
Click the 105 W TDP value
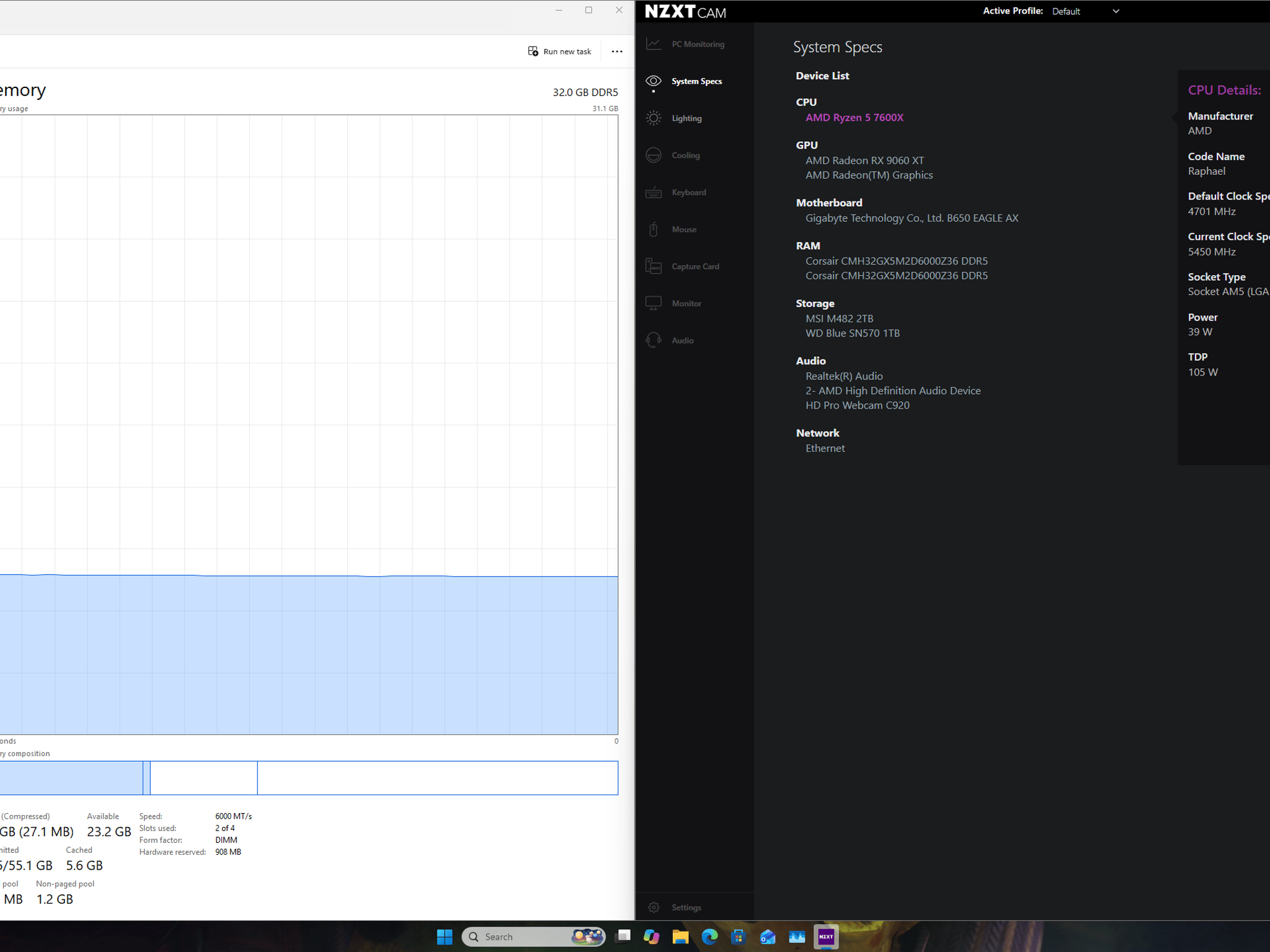pyautogui.click(x=1203, y=372)
